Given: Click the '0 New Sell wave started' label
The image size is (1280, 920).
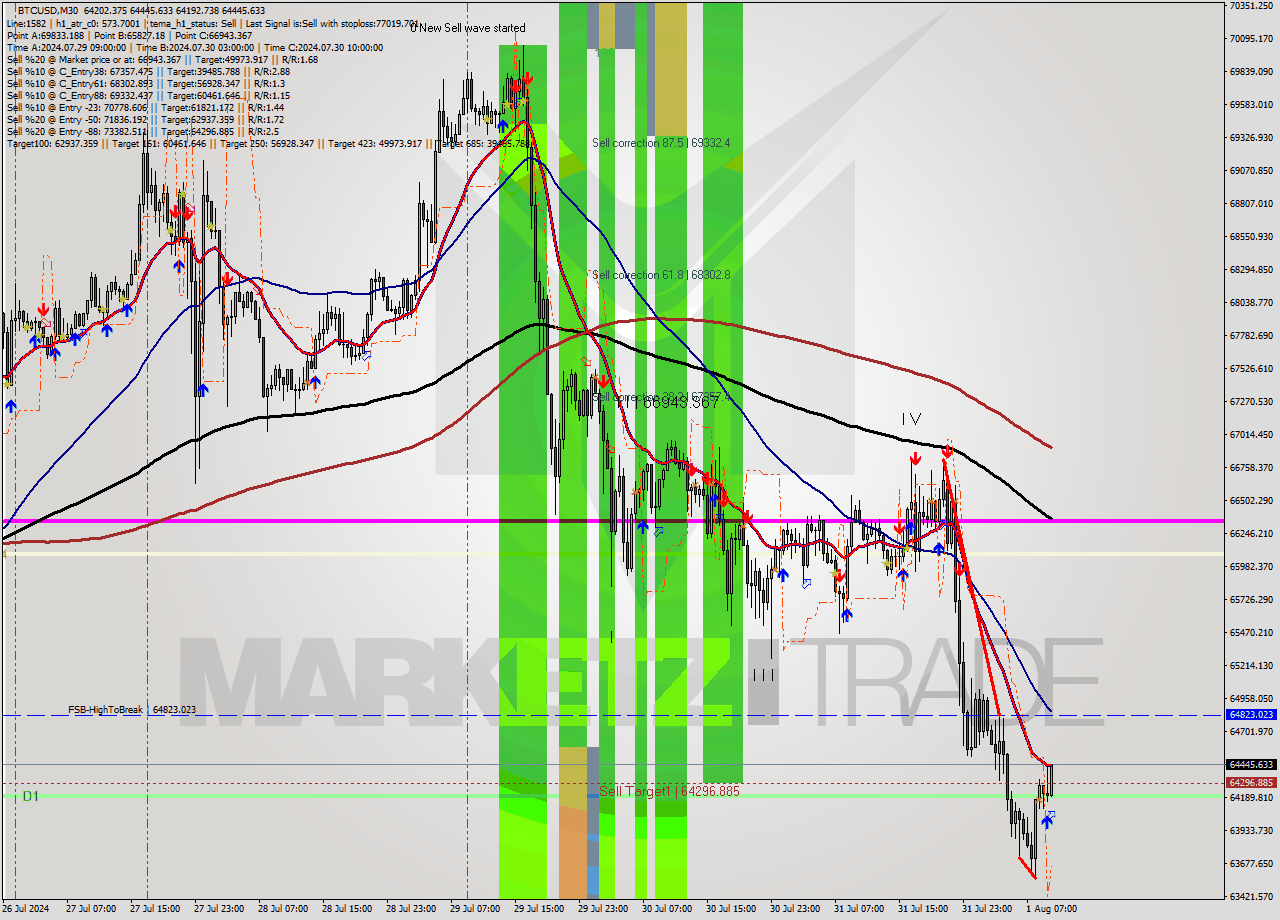Looking at the screenshot, I should tap(467, 28).
